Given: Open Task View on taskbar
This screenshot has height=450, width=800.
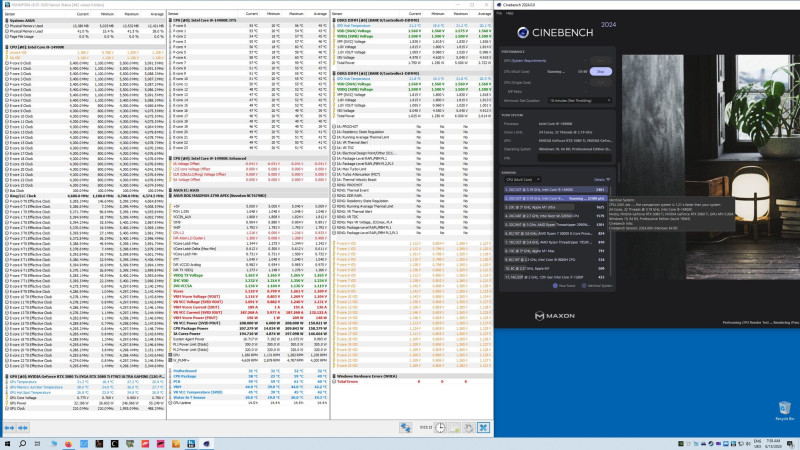Looking at the screenshot, I should pyautogui.click(x=37, y=444).
